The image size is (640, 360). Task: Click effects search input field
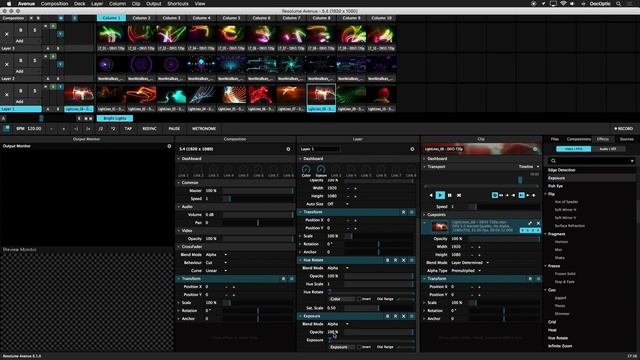click(x=591, y=161)
